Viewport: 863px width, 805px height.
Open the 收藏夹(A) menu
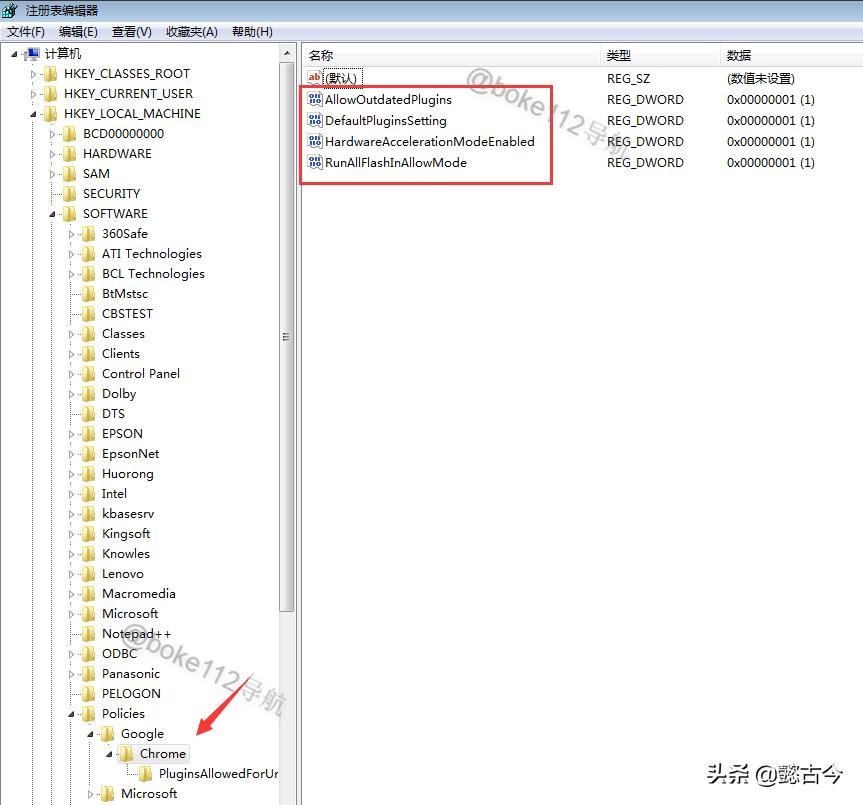click(x=192, y=32)
